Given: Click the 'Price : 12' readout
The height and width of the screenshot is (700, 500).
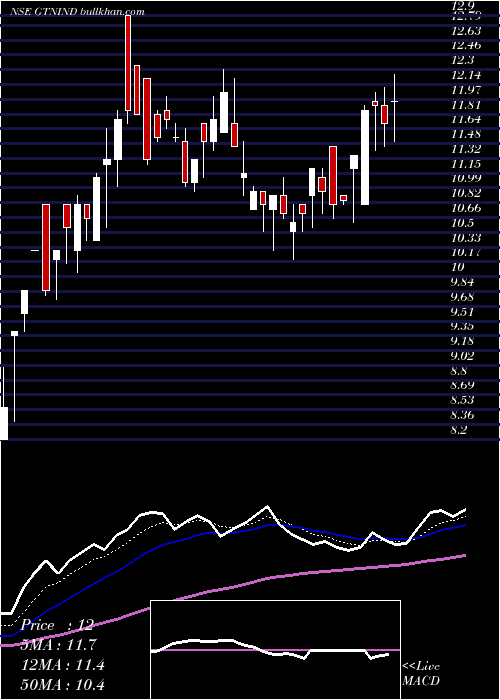Looking at the screenshot, I should 57,625.
